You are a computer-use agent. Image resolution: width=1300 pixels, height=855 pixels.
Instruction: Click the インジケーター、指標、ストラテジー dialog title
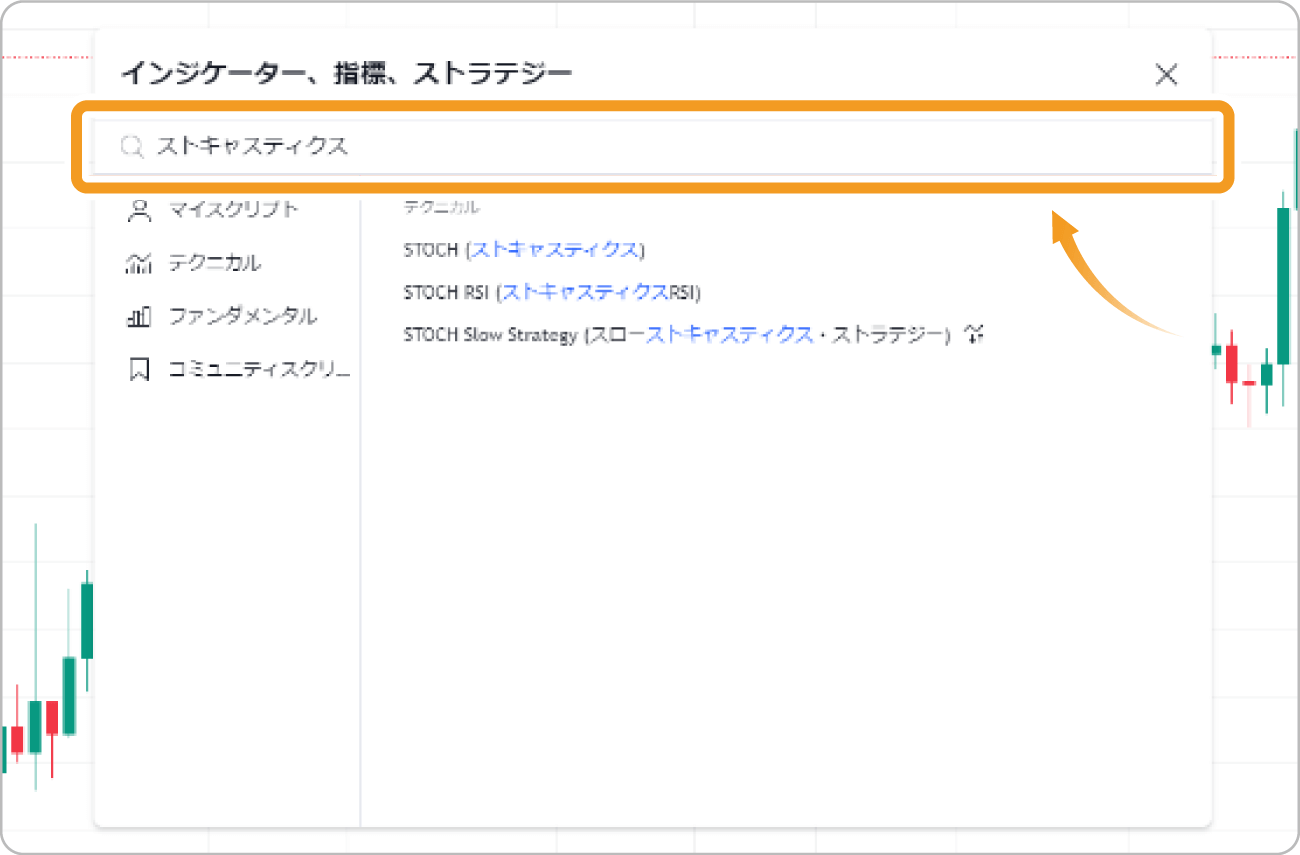pos(346,74)
